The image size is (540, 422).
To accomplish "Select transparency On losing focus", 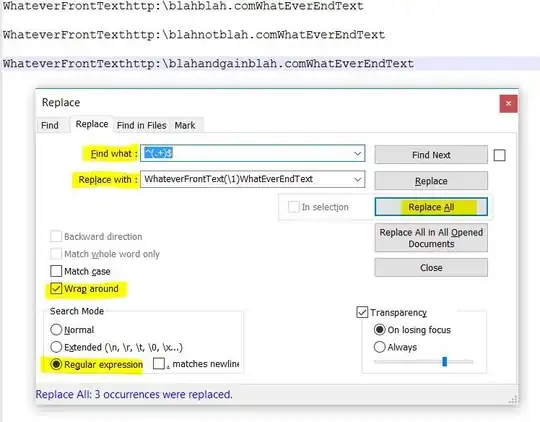I will [x=380, y=330].
